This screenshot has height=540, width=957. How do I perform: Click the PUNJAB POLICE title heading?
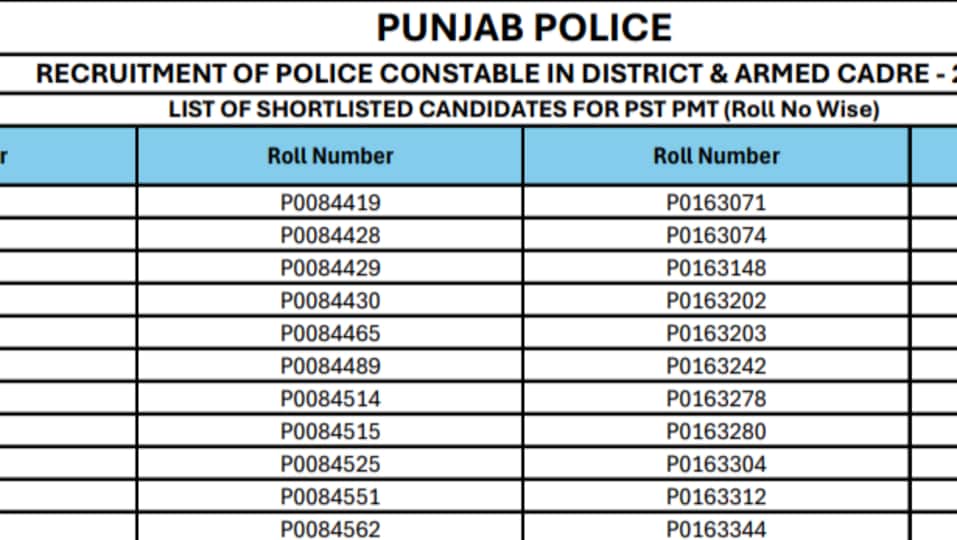[524, 28]
